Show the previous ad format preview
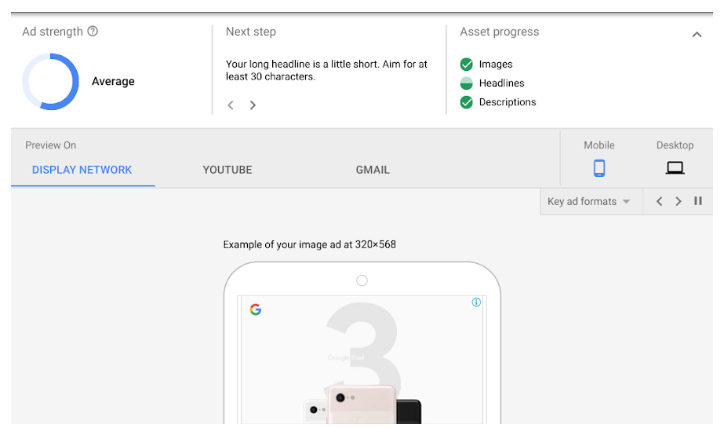The height and width of the screenshot is (428, 723). pos(659,202)
